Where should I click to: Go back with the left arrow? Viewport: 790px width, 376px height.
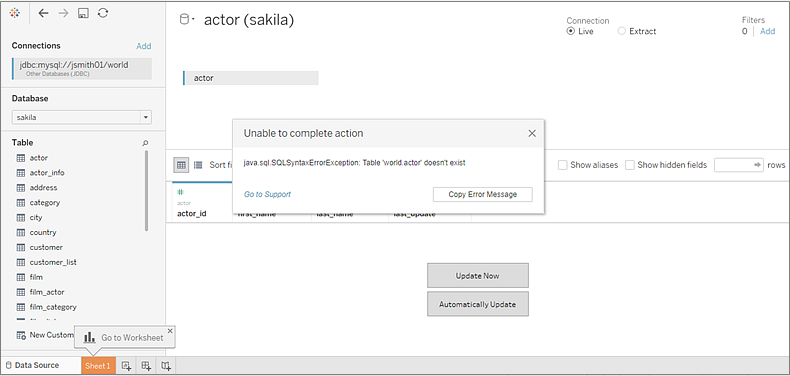click(44, 14)
